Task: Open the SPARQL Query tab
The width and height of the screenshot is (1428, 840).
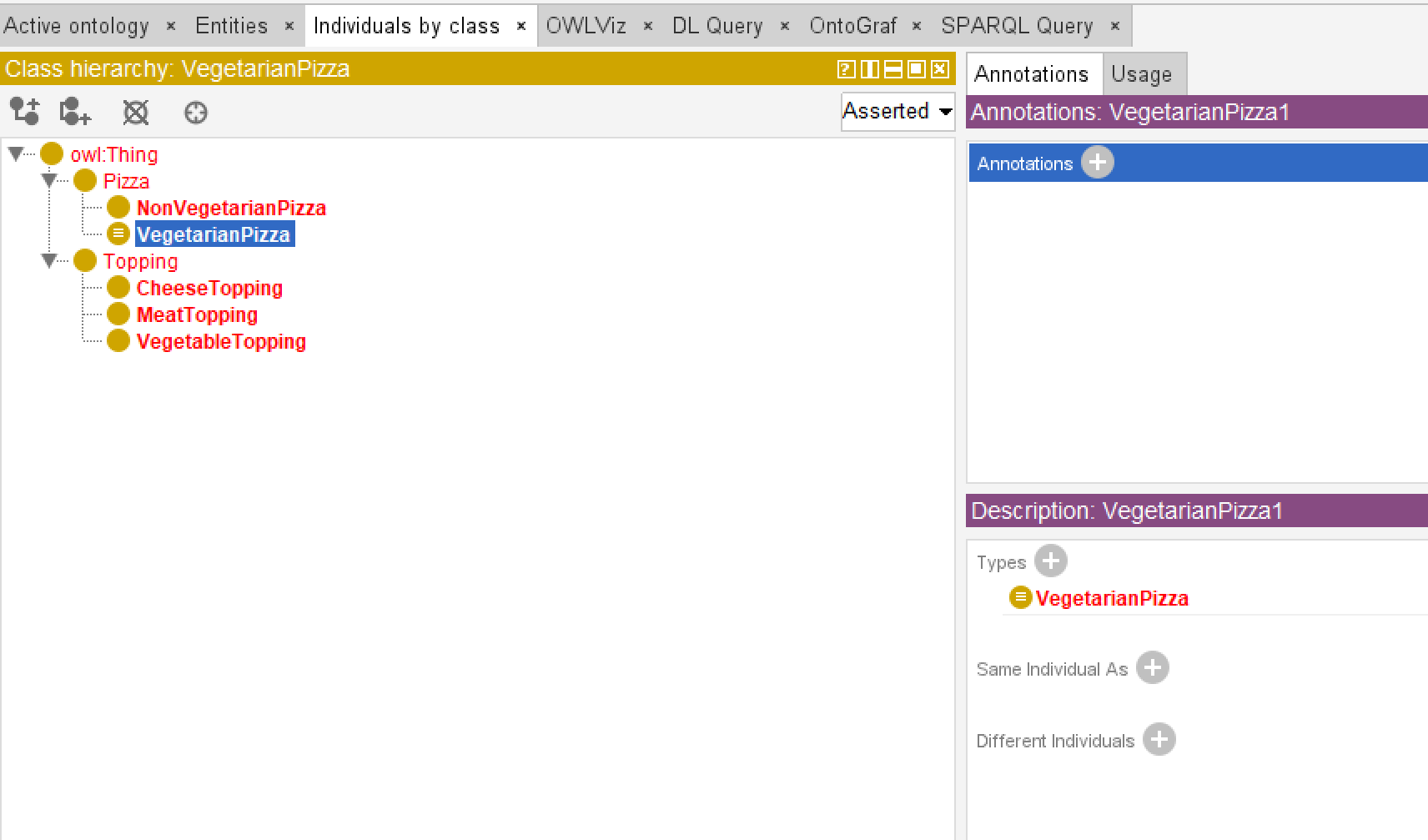Action: pos(1017,26)
